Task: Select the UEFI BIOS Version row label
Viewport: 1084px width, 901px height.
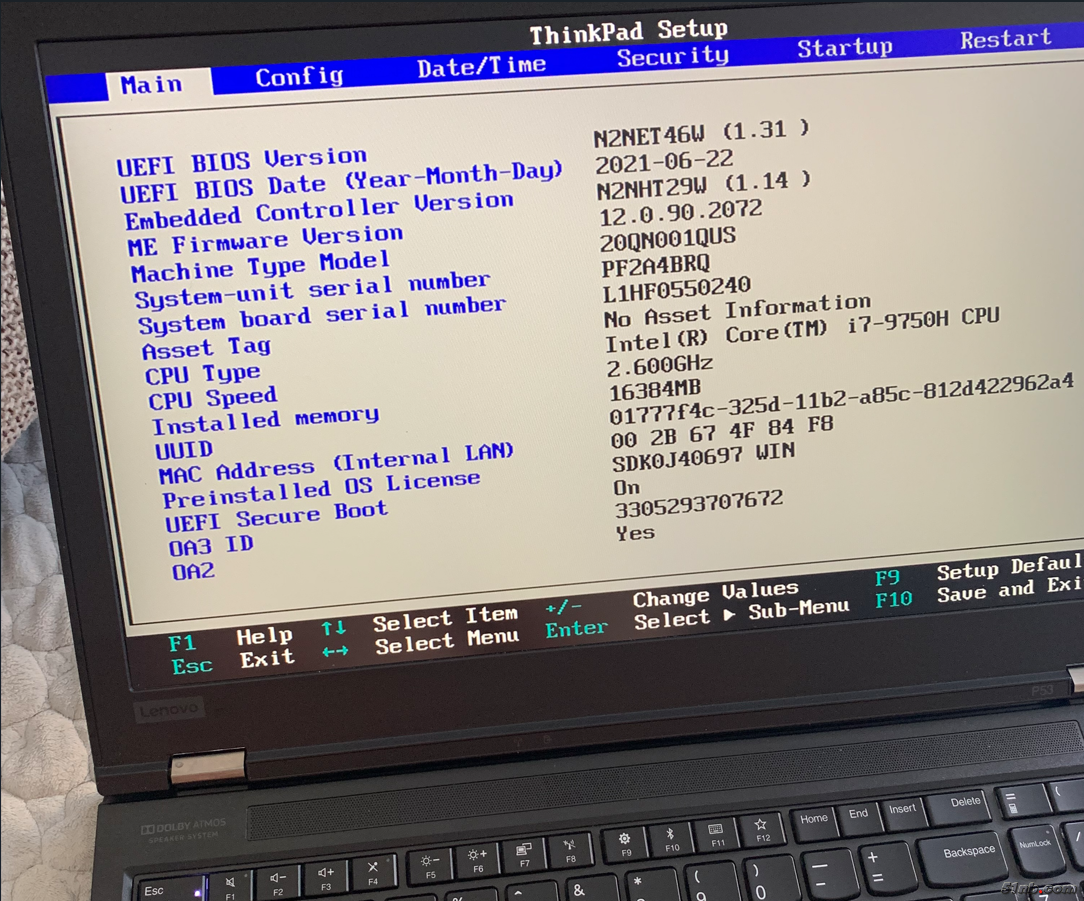Action: [x=241, y=161]
